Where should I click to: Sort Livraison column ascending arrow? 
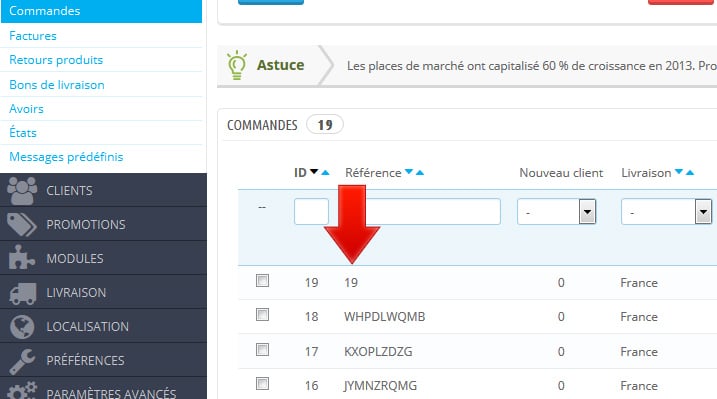(690, 172)
